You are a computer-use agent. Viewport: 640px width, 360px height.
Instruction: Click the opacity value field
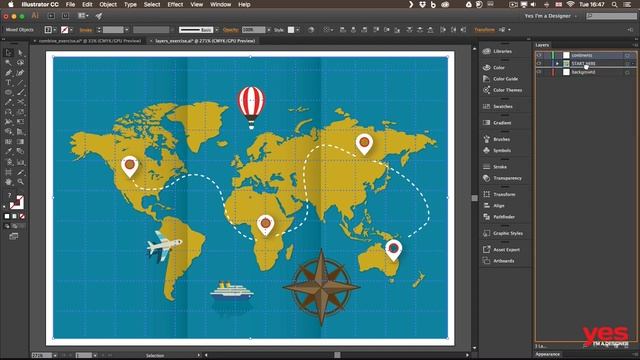(x=253, y=30)
